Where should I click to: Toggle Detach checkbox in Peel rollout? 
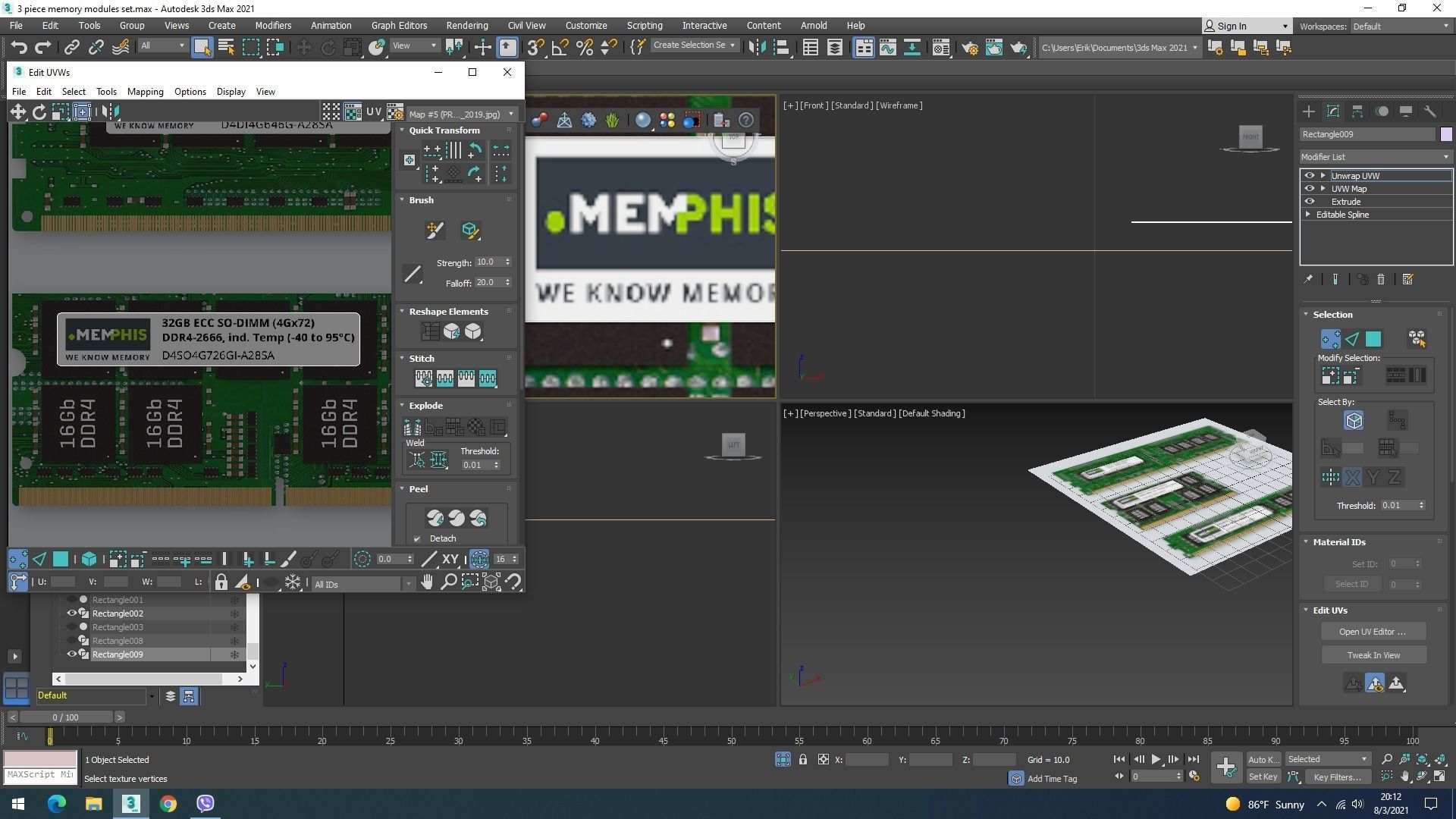point(417,539)
